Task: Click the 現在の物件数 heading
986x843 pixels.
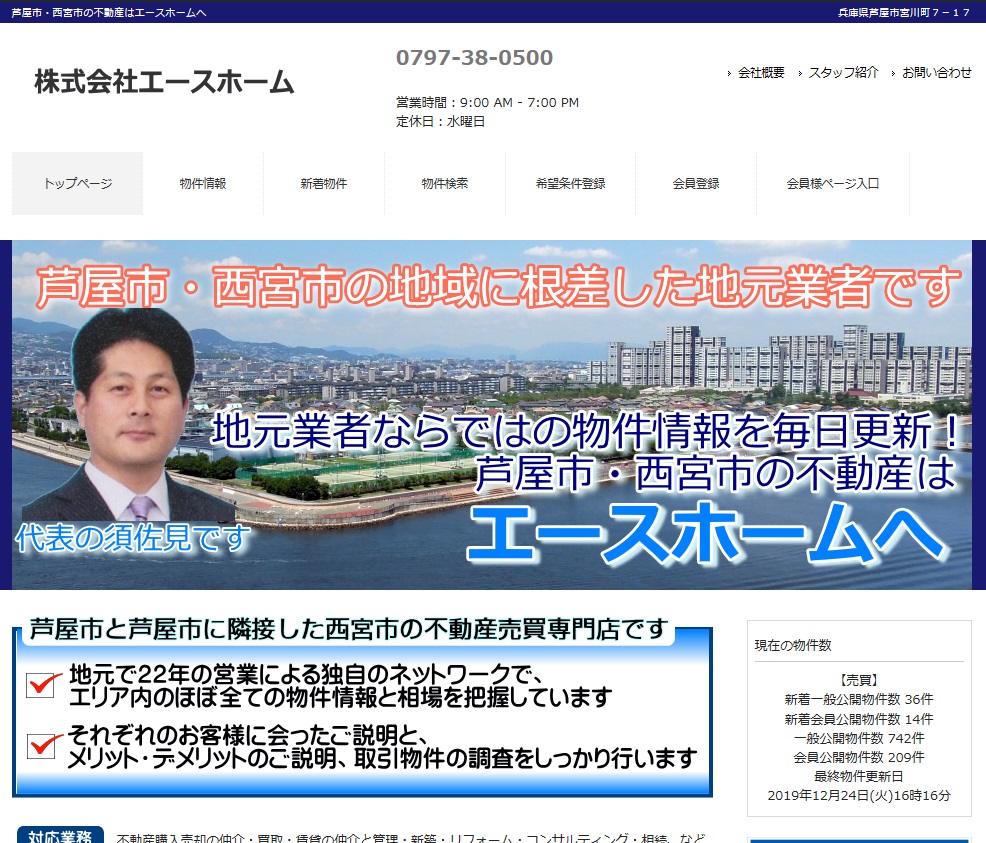Action: (793, 645)
